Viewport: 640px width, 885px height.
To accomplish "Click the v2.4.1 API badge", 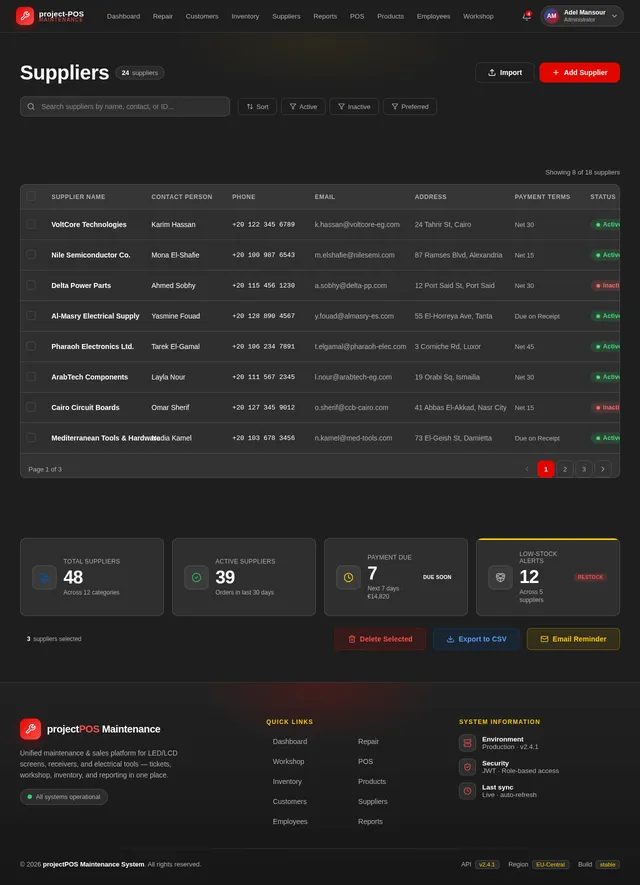I will [x=487, y=864].
